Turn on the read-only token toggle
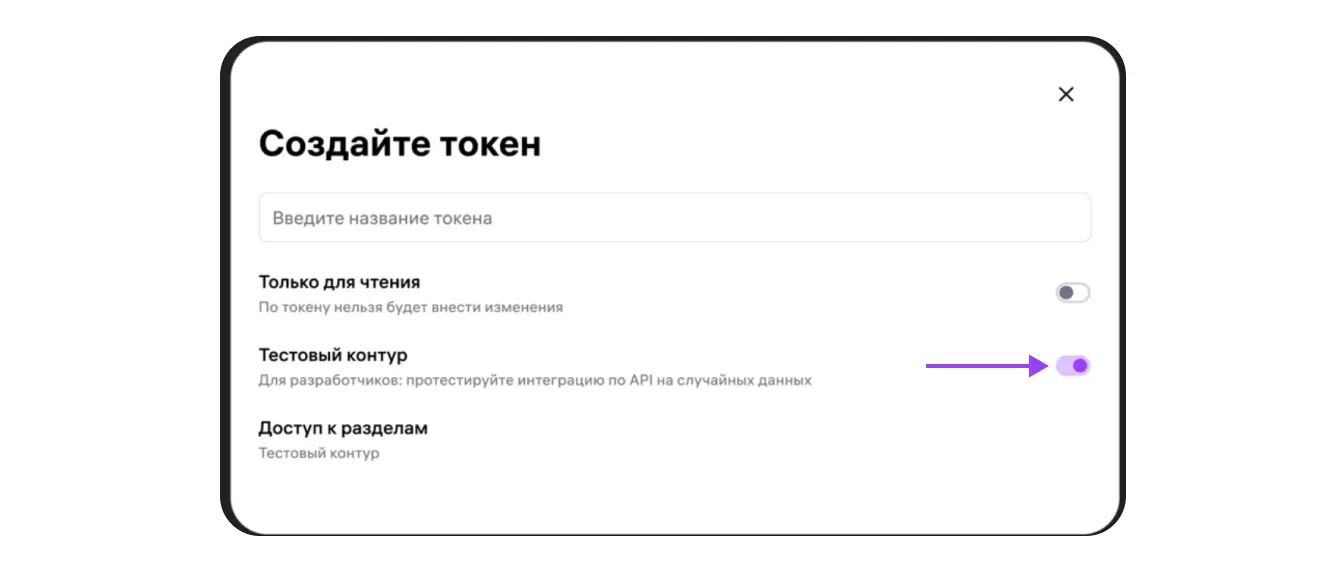The height and width of the screenshot is (572, 1344). point(1073,293)
